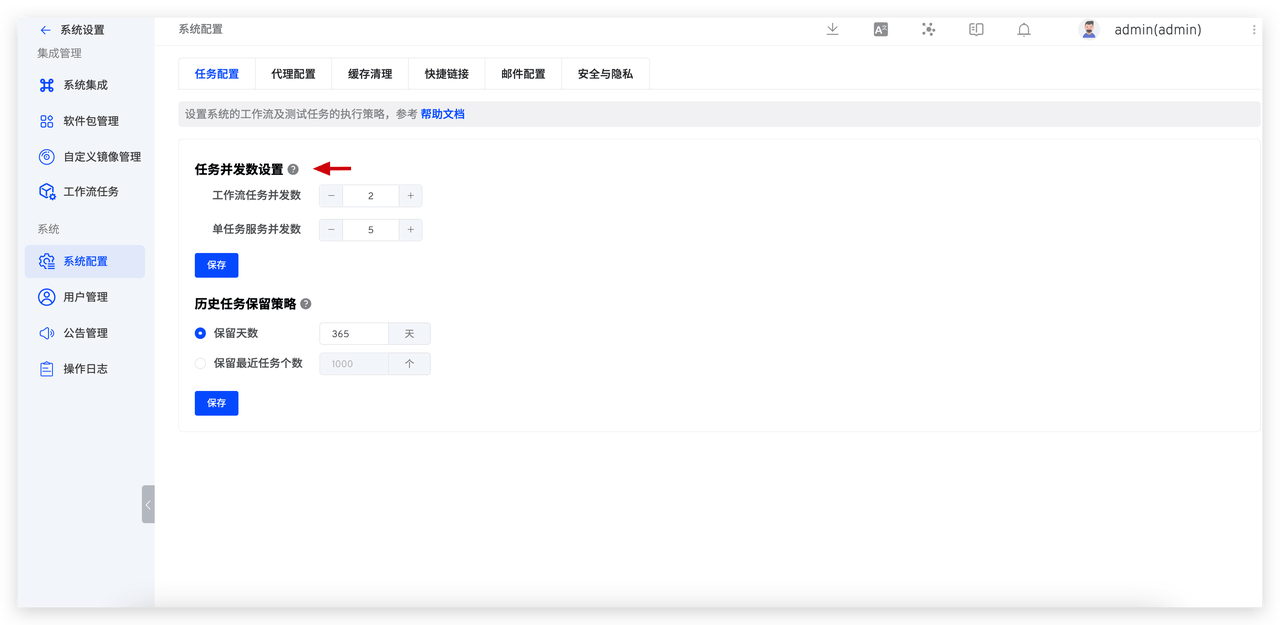Collapse the left sidebar with chevron handle

[x=148, y=505]
